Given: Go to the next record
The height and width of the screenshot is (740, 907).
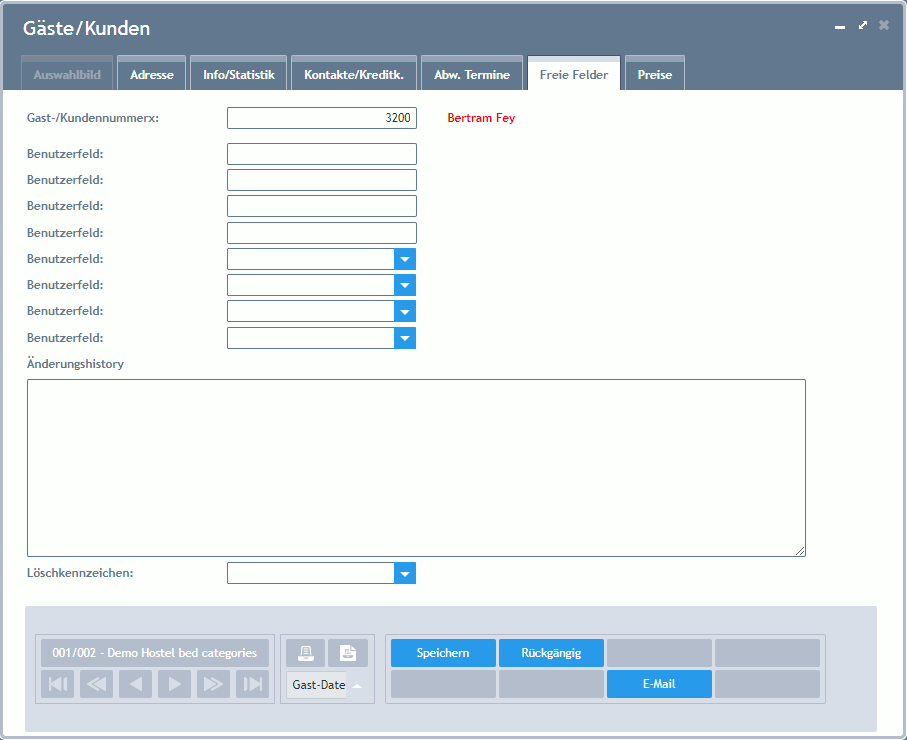Looking at the screenshot, I should click(174, 684).
